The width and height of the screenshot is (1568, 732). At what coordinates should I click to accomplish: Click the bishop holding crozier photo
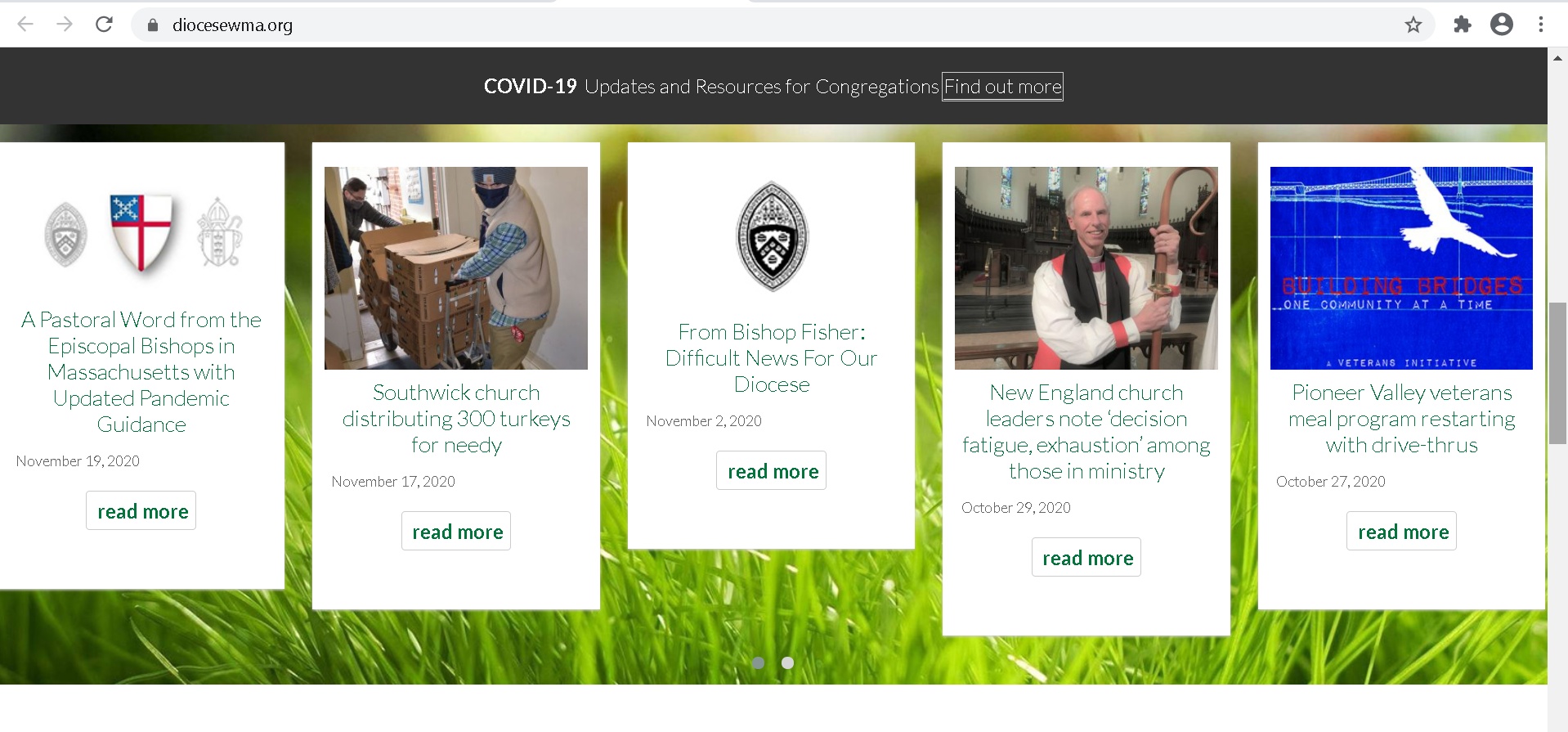click(x=1086, y=268)
